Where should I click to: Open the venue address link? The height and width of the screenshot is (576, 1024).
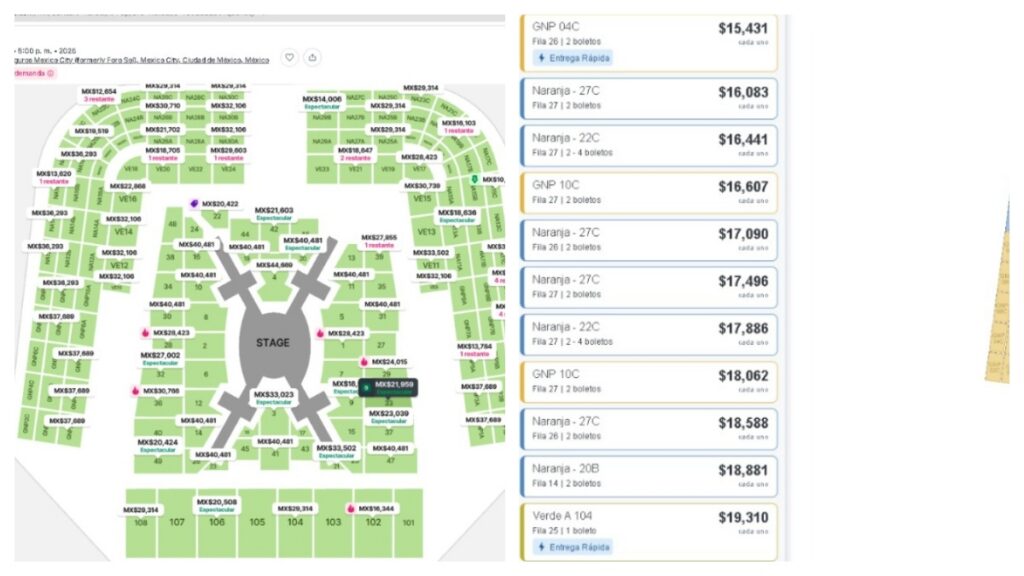140,60
